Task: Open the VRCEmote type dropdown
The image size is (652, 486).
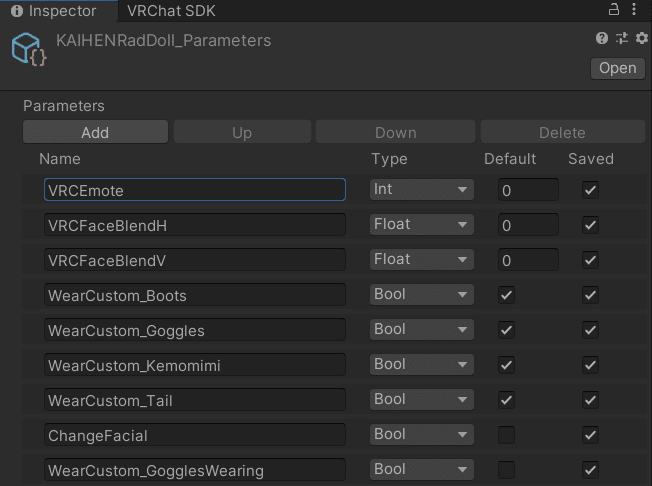Action: [x=422, y=190]
